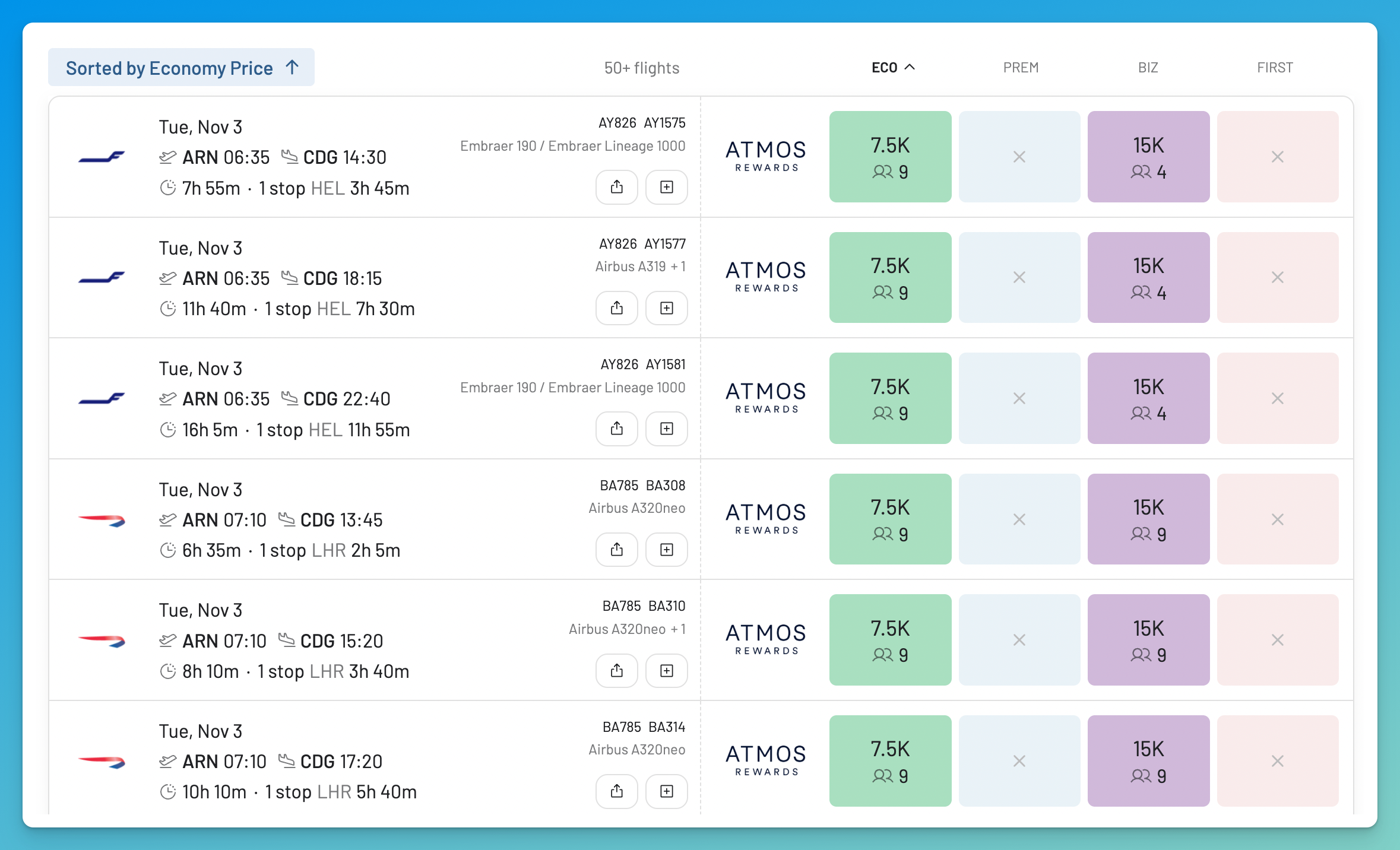Click the add icon for flight AY826 AY1575
This screenshot has width=1400, height=850.
tap(666, 187)
